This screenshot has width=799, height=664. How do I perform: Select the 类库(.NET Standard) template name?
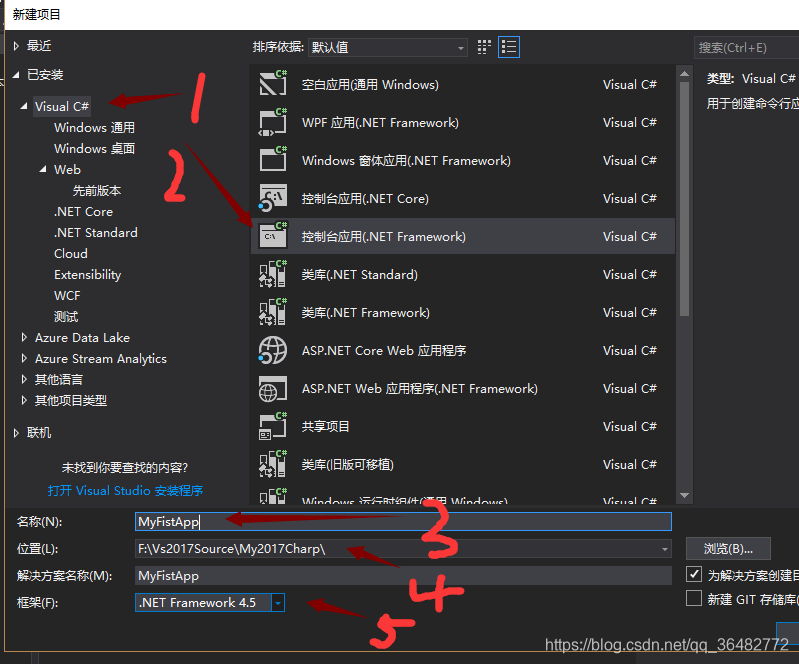[x=359, y=275]
